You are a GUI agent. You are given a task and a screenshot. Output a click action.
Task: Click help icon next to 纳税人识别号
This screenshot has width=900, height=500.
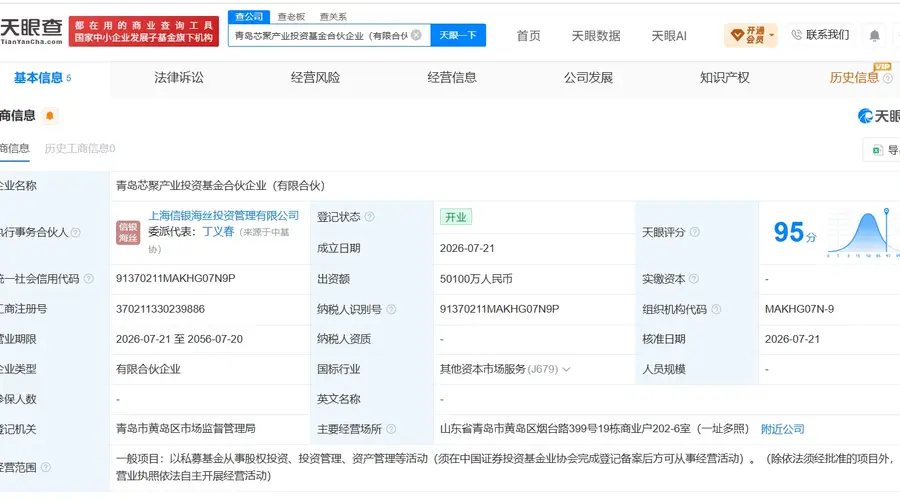point(391,309)
